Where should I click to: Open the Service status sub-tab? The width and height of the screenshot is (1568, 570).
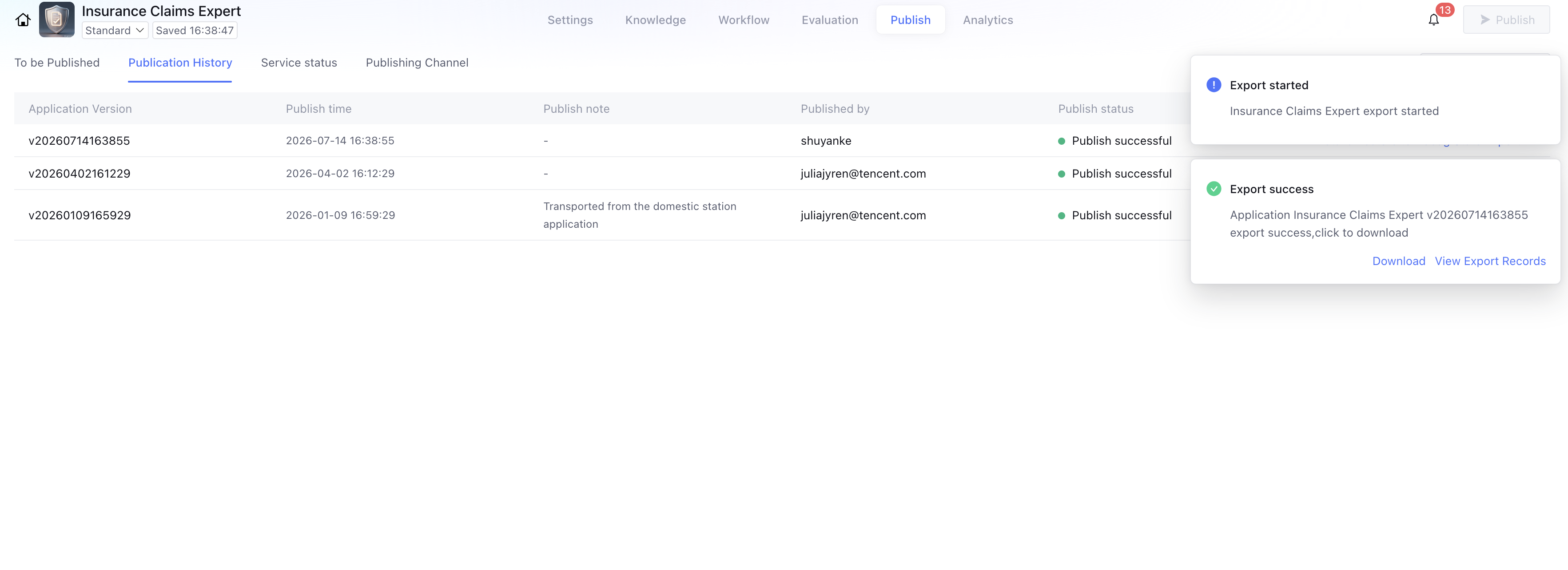[299, 63]
